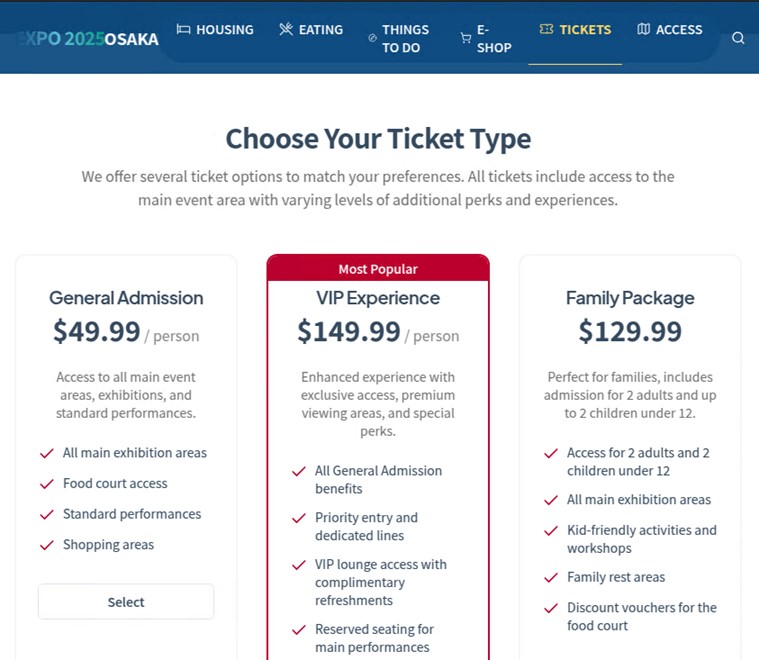Viewport: 759px width, 660px height.
Task: Go to the Housing nav item
Action: (x=224, y=29)
